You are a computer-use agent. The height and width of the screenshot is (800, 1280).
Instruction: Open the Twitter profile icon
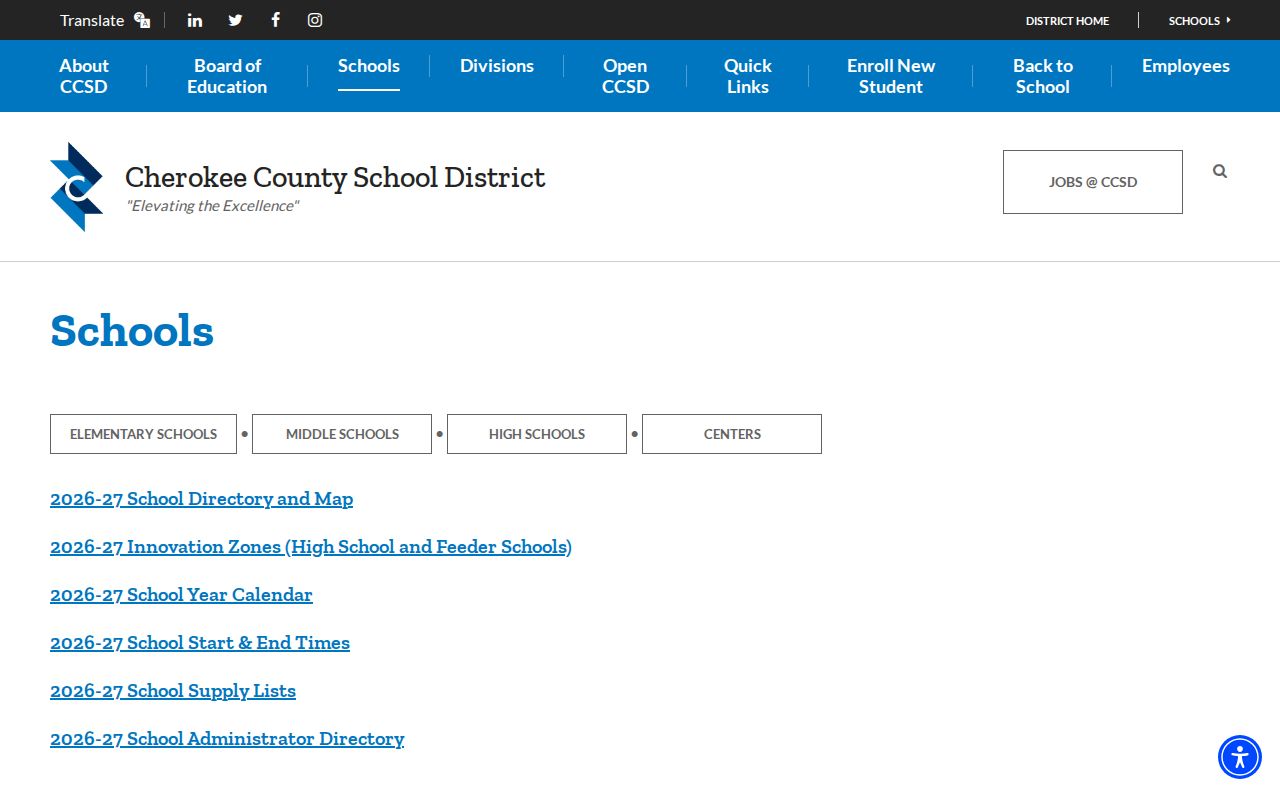(235, 20)
